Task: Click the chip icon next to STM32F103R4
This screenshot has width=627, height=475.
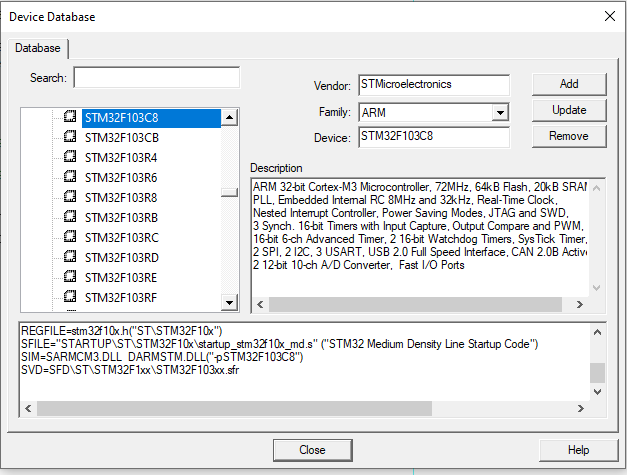Action: [x=70, y=157]
